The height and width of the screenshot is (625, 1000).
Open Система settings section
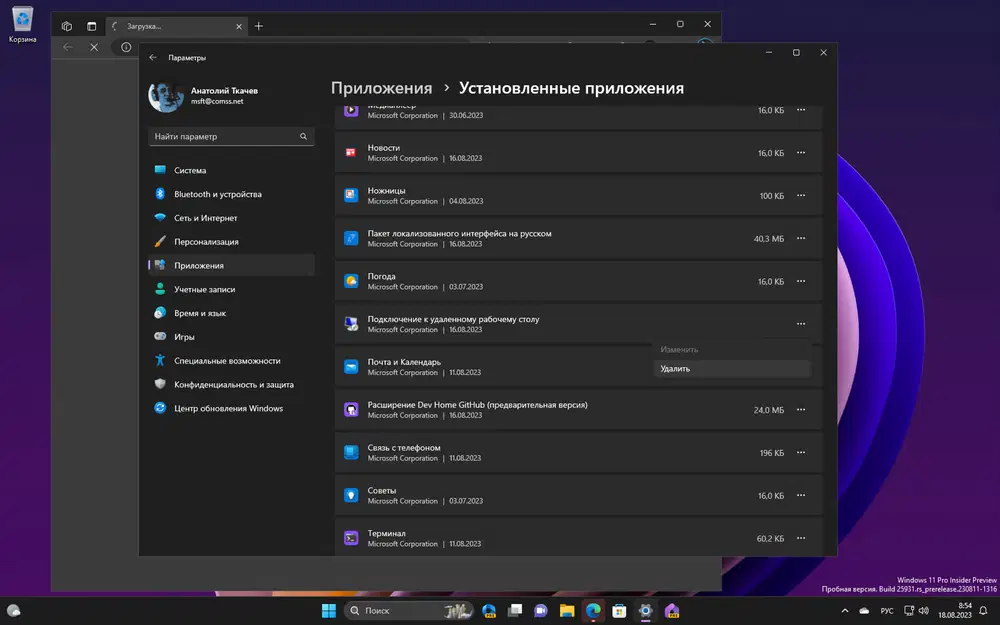[232, 170]
